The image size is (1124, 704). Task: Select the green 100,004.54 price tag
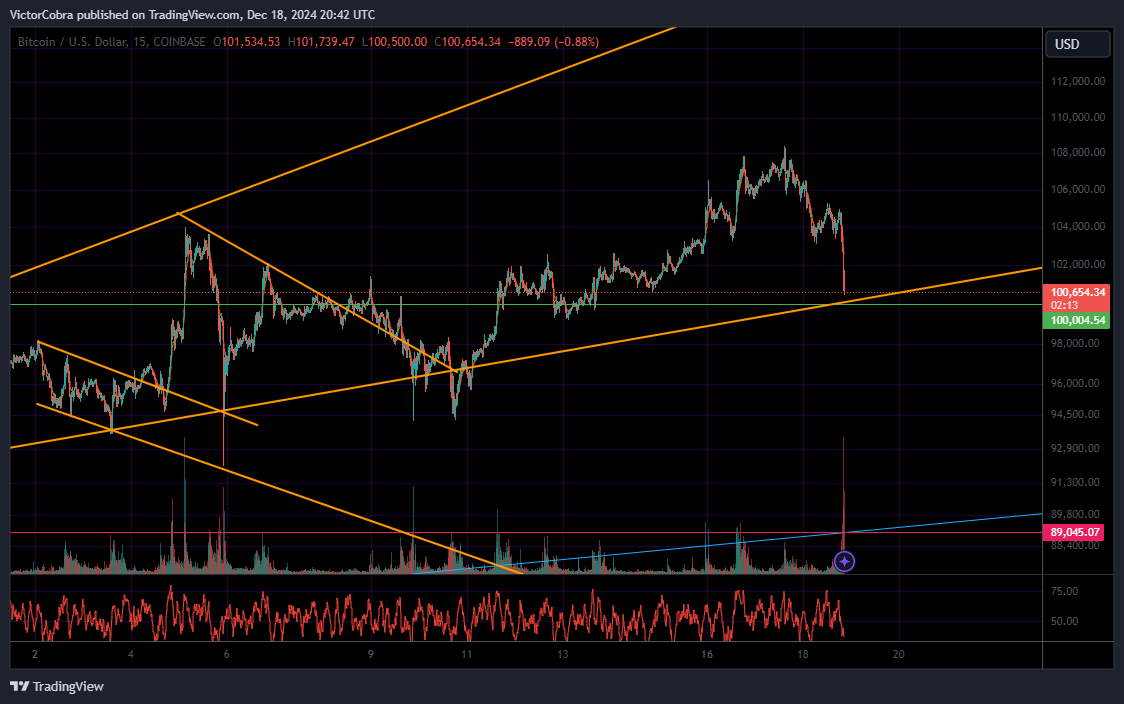coord(1077,320)
